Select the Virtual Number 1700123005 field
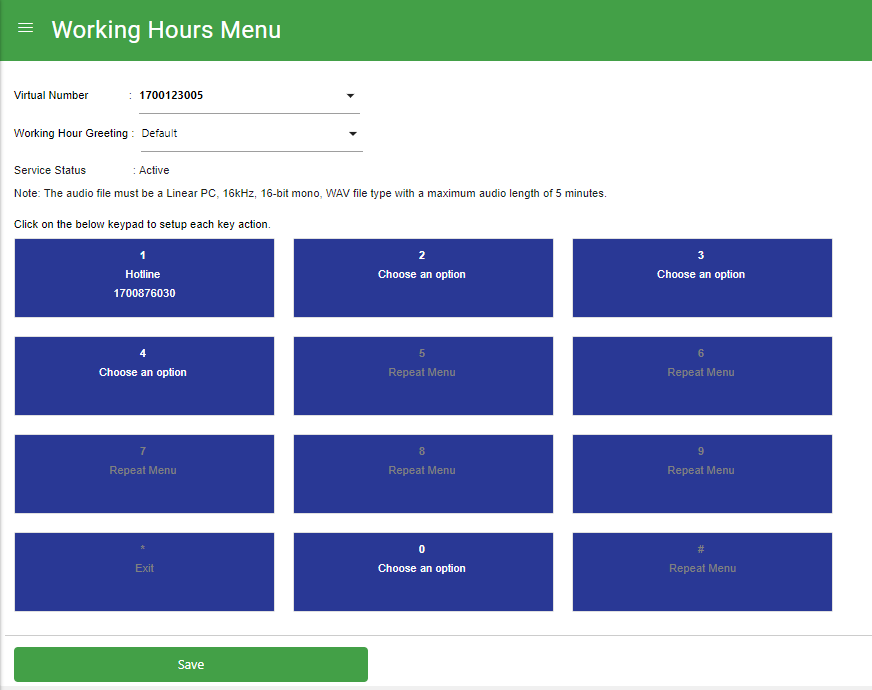 click(249, 96)
